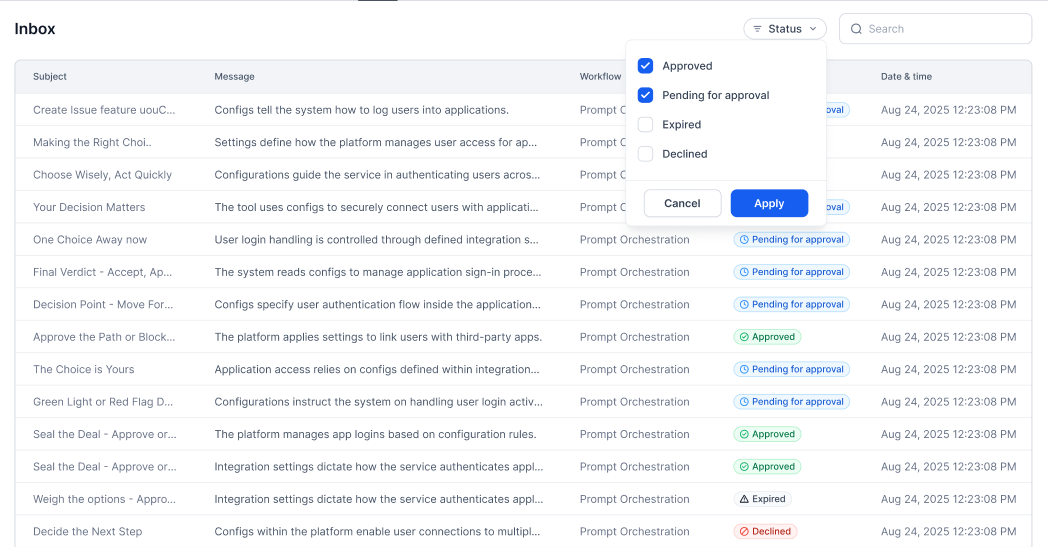Click the Expired warning triangle icon
The image size is (1048, 547).
click(743, 499)
